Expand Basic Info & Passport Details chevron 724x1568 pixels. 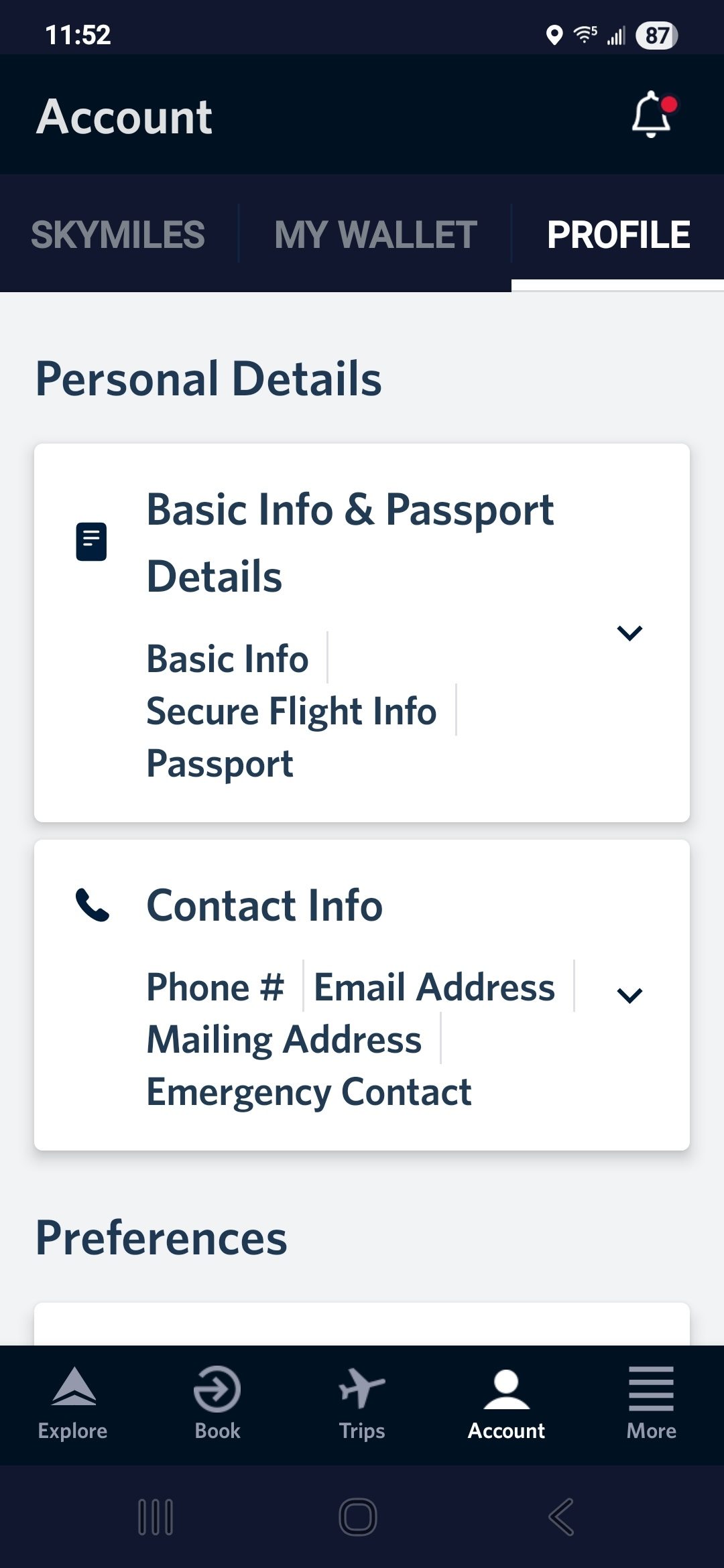tap(629, 633)
